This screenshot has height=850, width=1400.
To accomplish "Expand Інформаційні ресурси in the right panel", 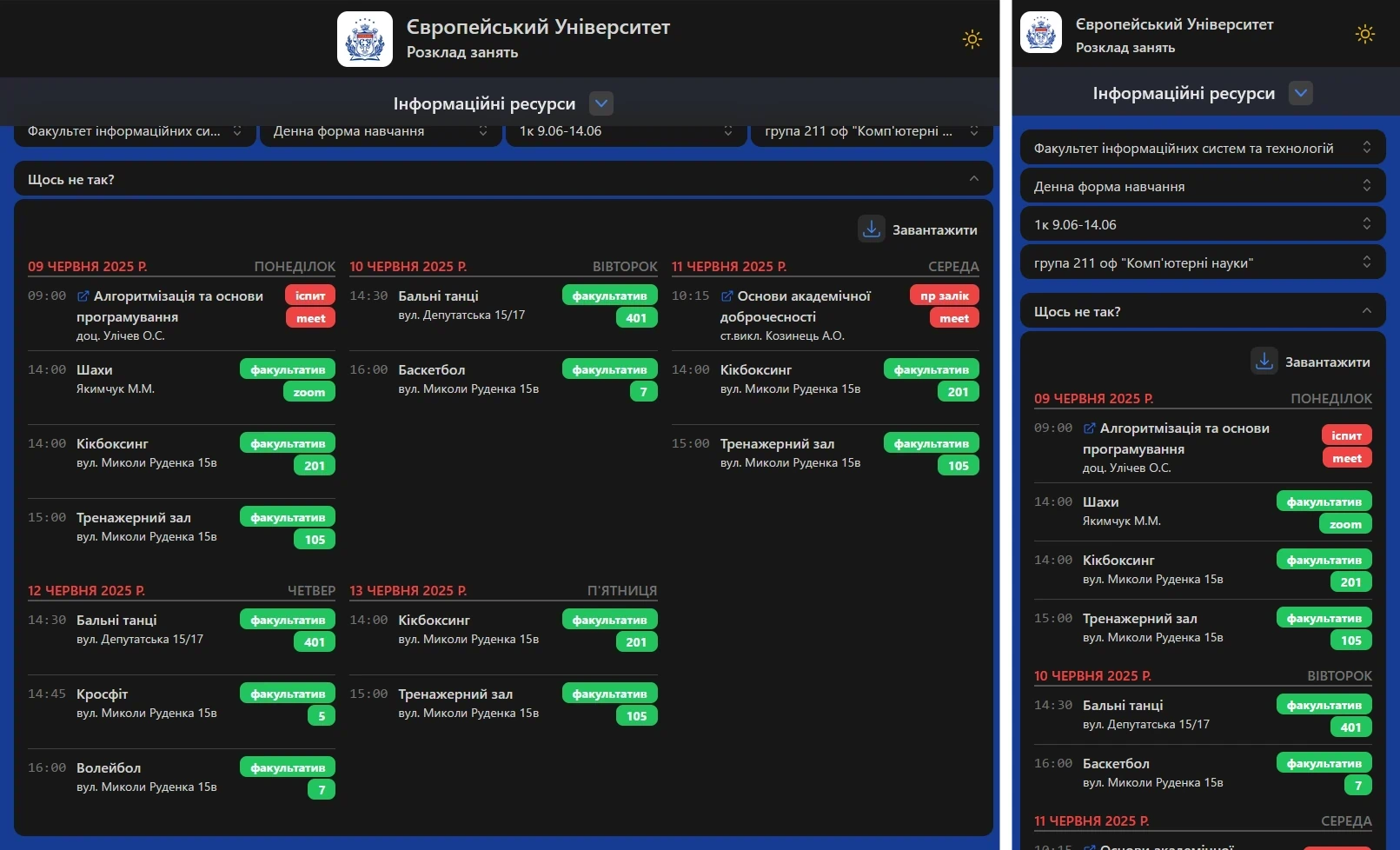I will [1301, 93].
